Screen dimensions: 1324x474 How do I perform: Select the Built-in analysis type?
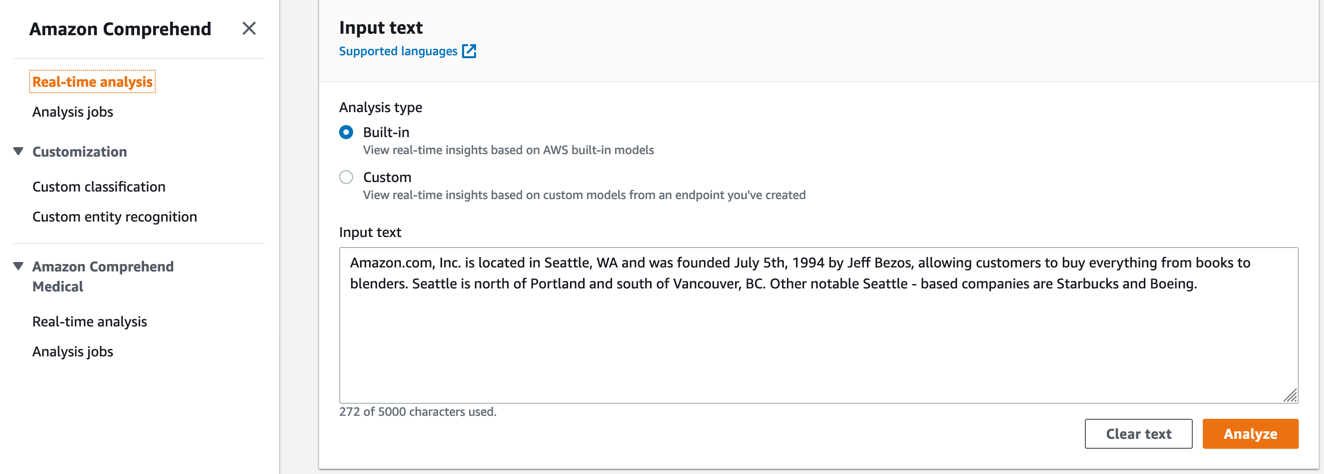[x=346, y=132]
